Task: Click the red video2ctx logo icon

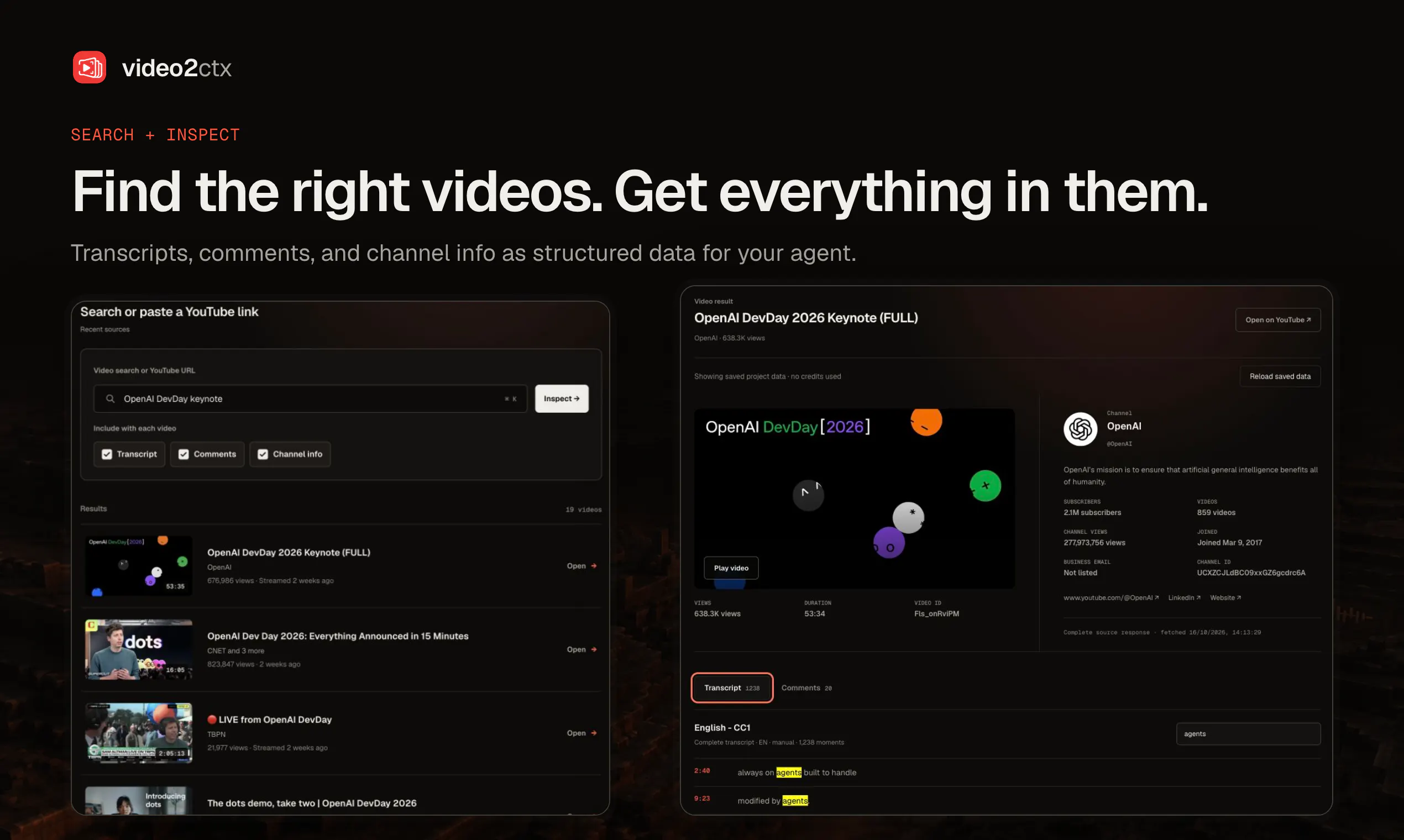Action: pos(90,67)
